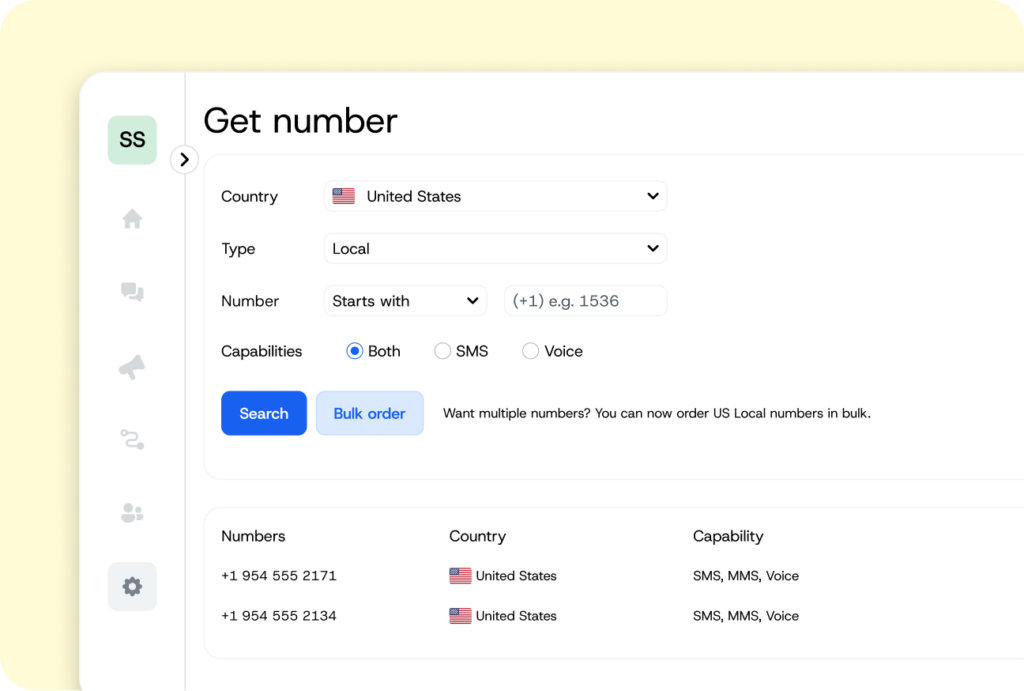Open the Country dropdown United States
This screenshot has height=691, width=1024.
point(495,196)
